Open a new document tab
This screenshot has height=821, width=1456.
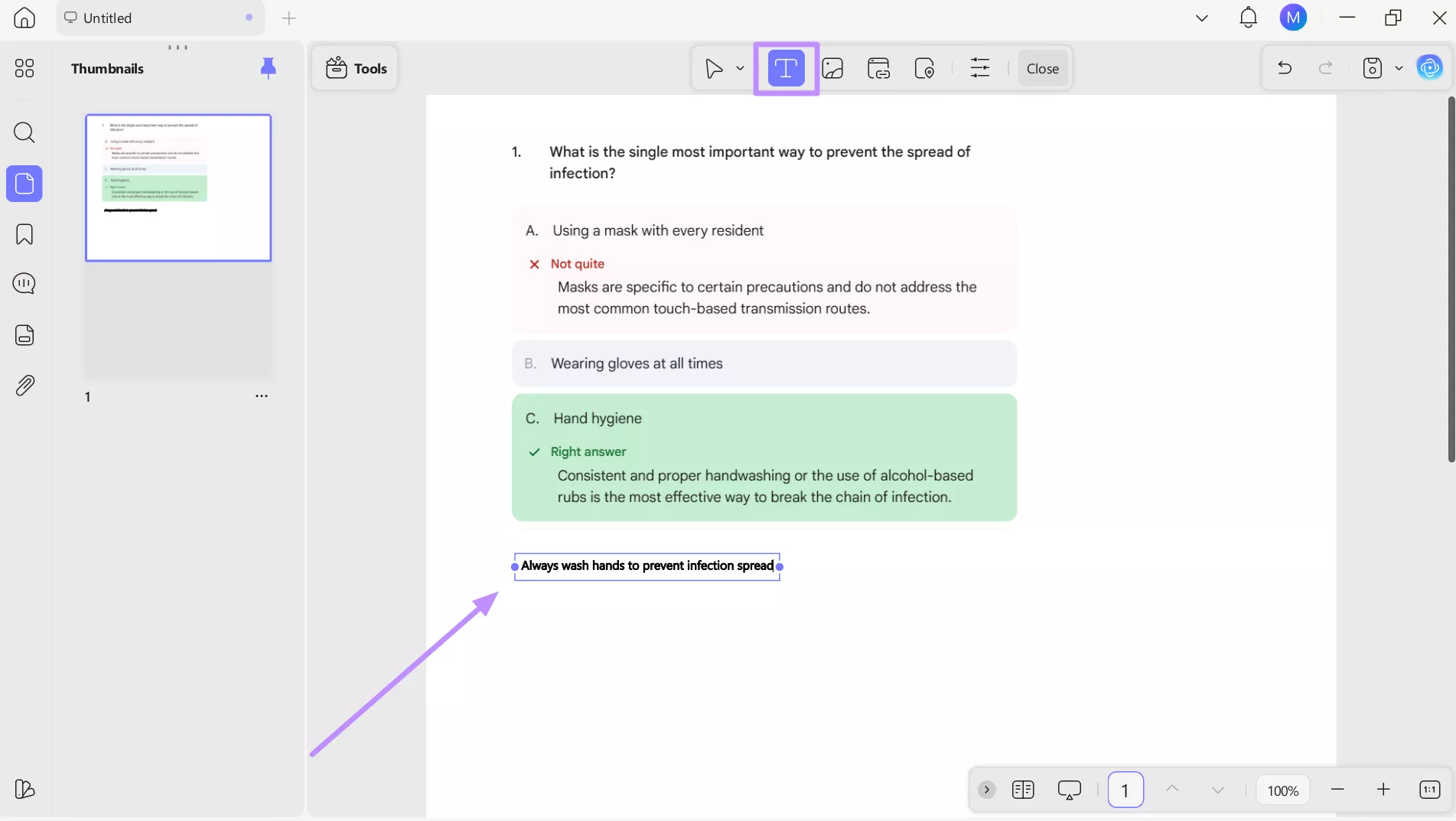pos(289,18)
